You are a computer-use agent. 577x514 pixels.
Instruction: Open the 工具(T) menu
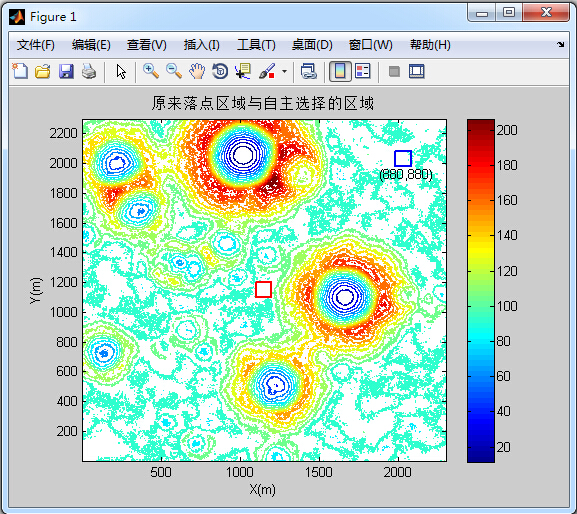[256, 45]
